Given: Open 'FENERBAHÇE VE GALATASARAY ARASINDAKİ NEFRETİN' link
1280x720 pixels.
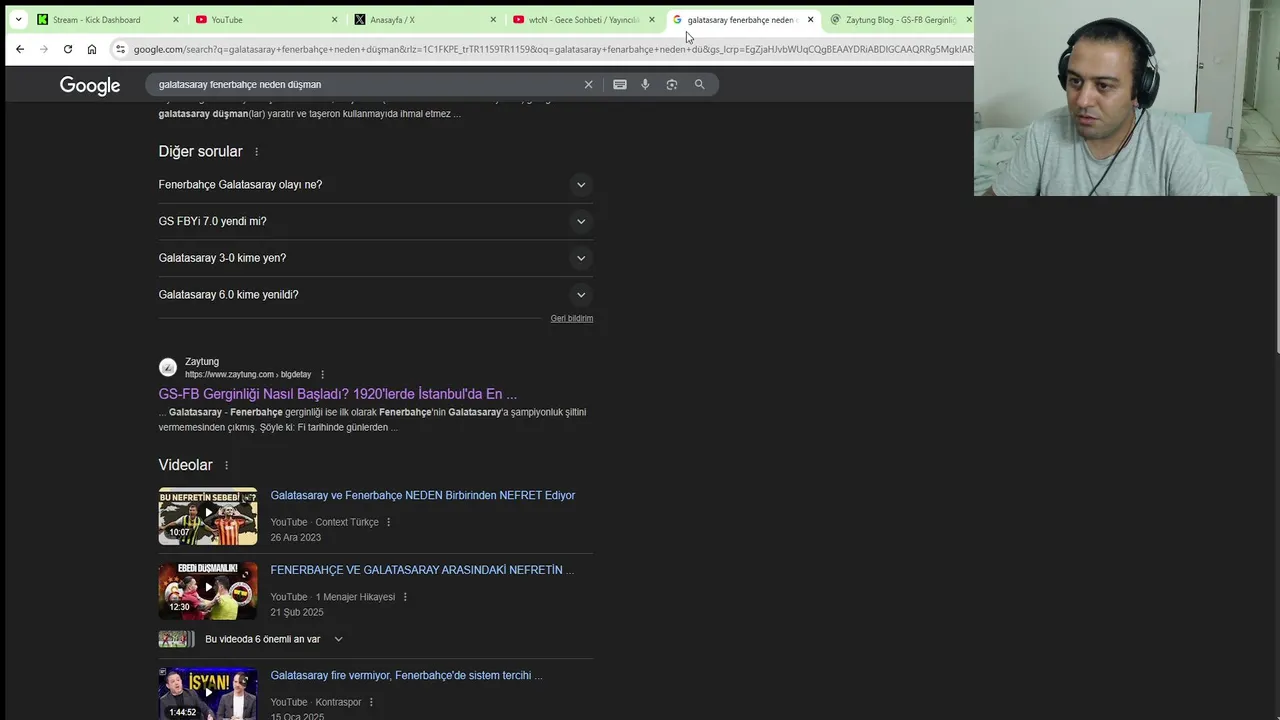Looking at the screenshot, I should tap(421, 570).
